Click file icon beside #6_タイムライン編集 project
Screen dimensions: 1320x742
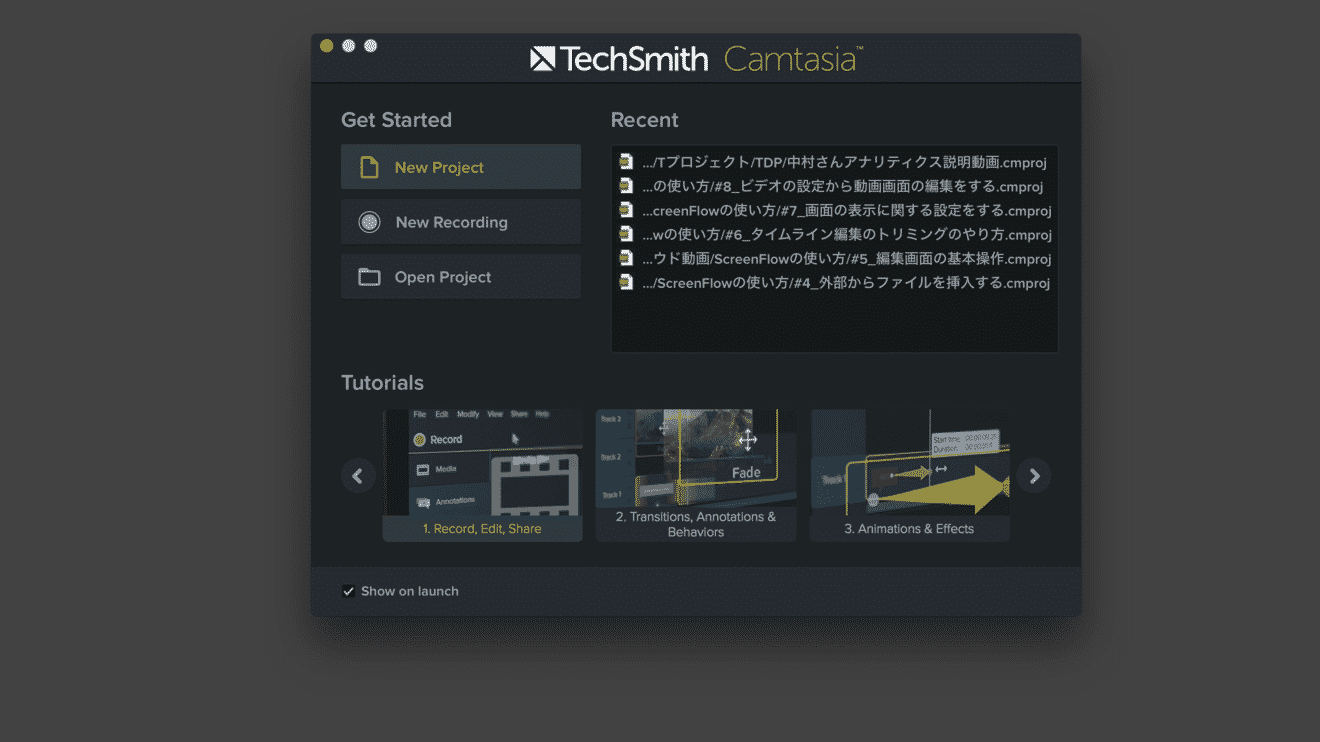(x=626, y=233)
